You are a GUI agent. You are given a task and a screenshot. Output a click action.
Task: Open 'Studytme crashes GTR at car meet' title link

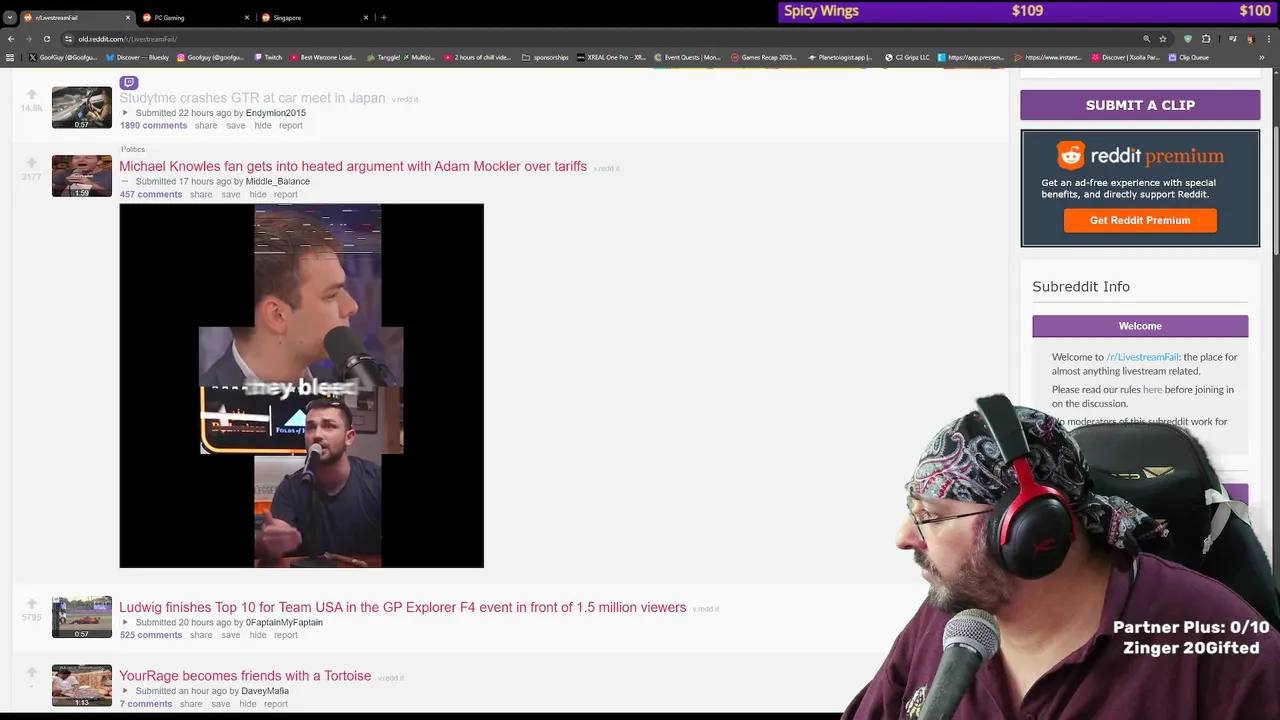point(252,98)
